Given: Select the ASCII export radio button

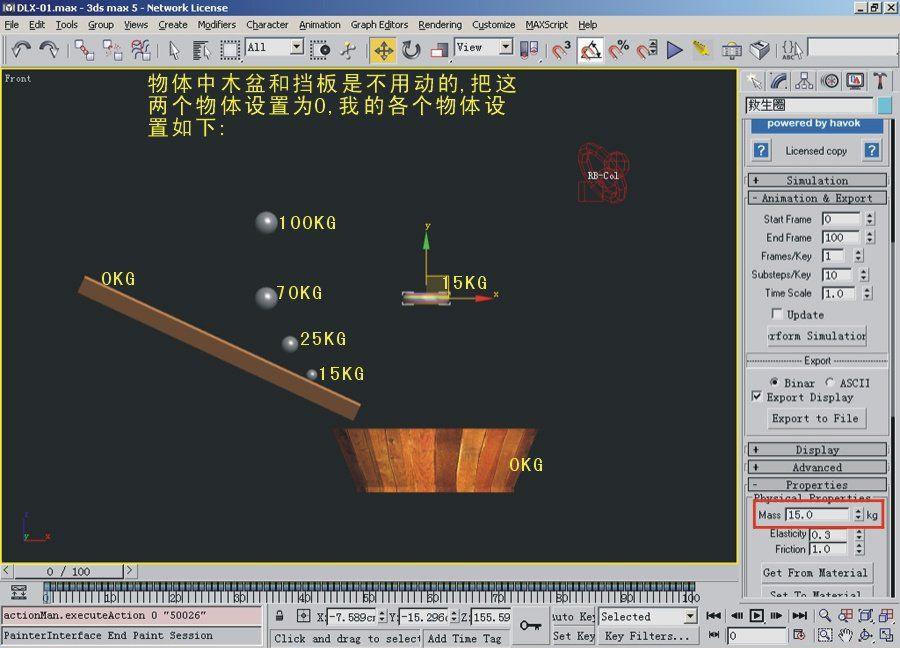Looking at the screenshot, I should pos(831,382).
